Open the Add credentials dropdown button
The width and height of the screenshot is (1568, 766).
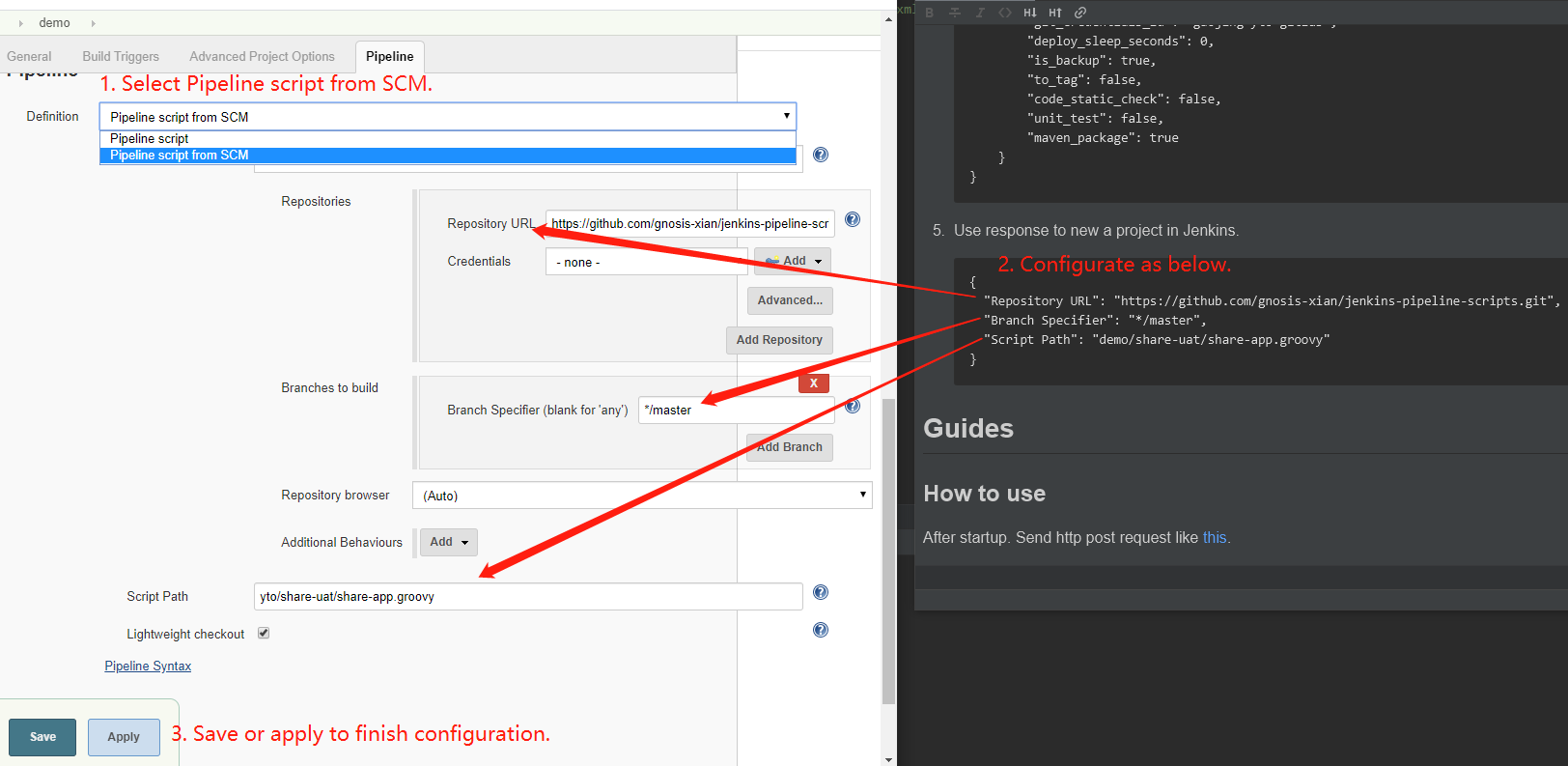tap(793, 261)
